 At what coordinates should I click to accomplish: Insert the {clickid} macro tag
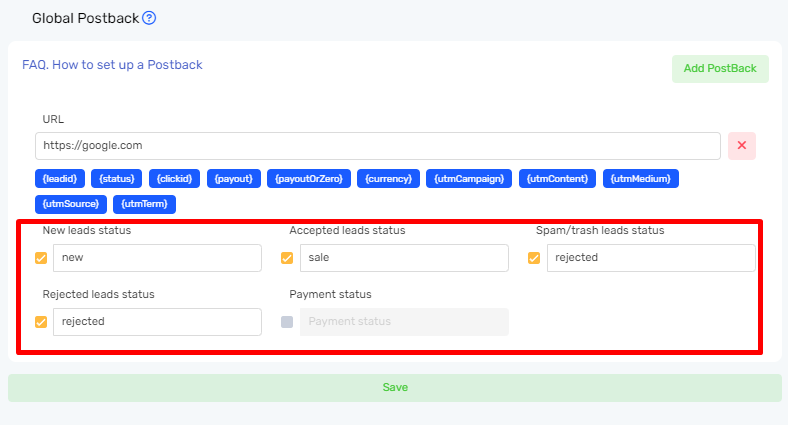[175, 179]
